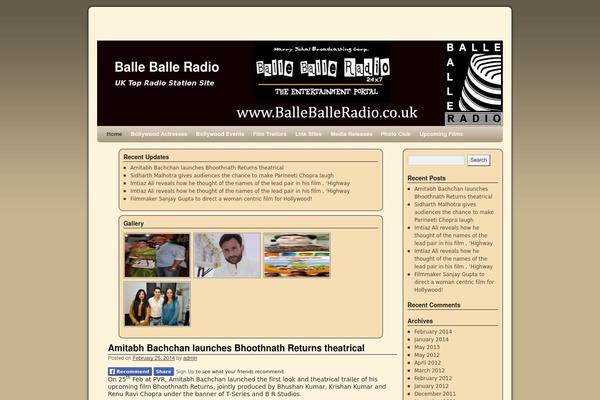Open May 2012 archive
The width and height of the screenshot is (600, 400).
tap(427, 355)
